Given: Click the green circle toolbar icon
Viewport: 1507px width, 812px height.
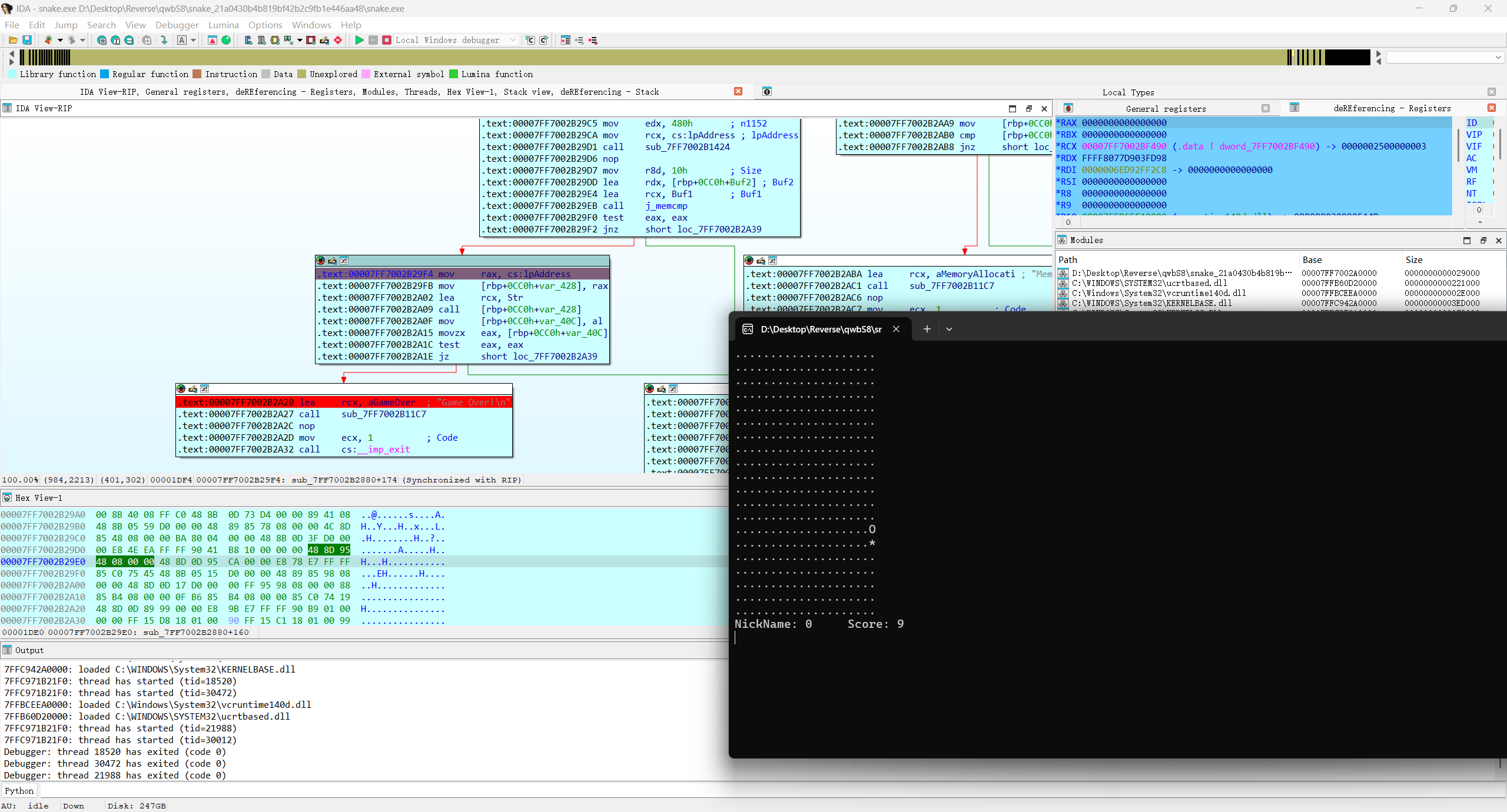Looking at the screenshot, I should [x=226, y=40].
